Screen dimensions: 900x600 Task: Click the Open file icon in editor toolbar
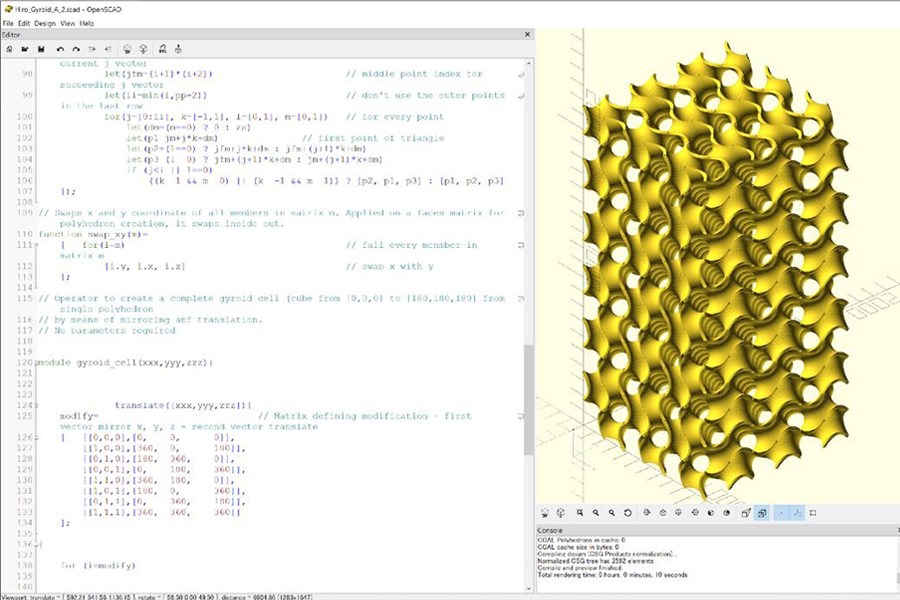pos(25,49)
